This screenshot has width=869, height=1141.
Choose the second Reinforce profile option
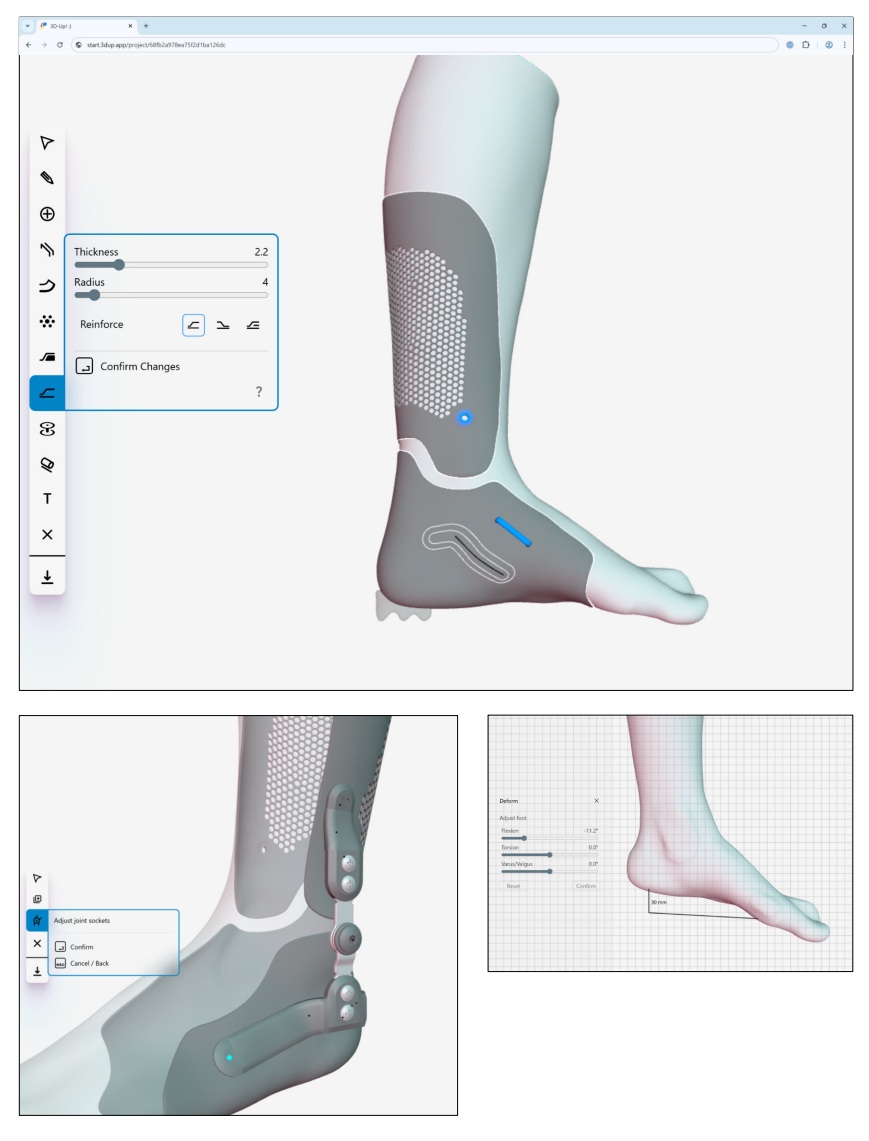(223, 325)
